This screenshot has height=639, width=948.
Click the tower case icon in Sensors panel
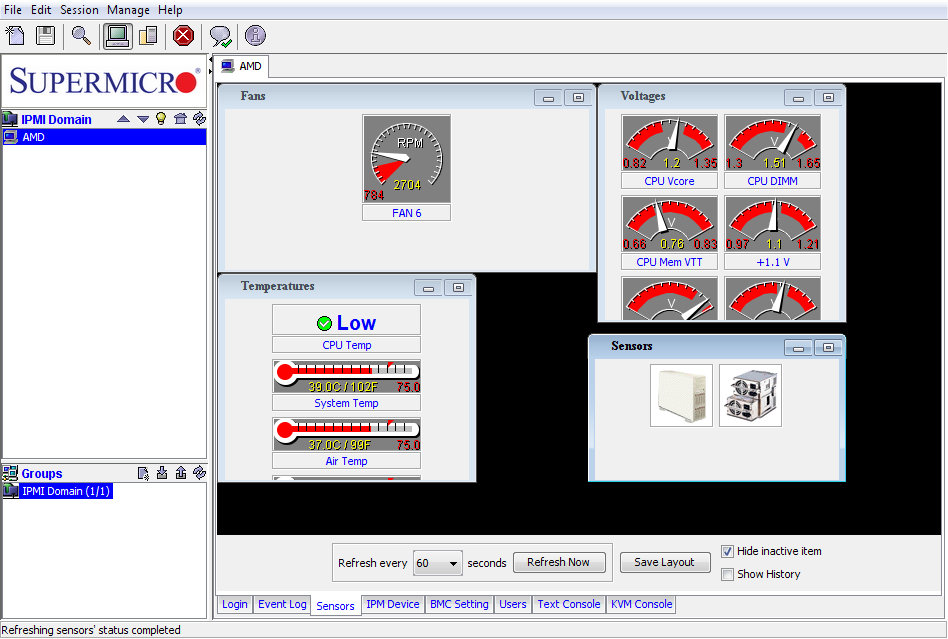point(681,395)
